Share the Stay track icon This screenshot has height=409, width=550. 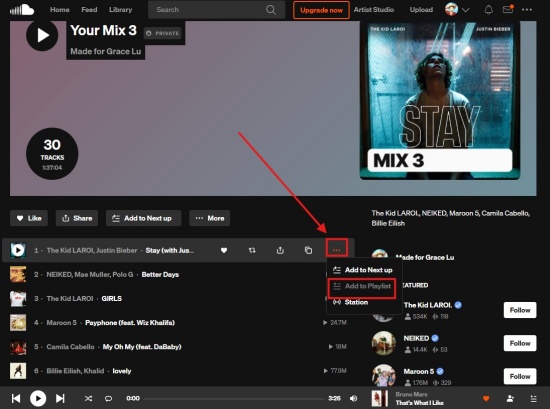(x=280, y=250)
